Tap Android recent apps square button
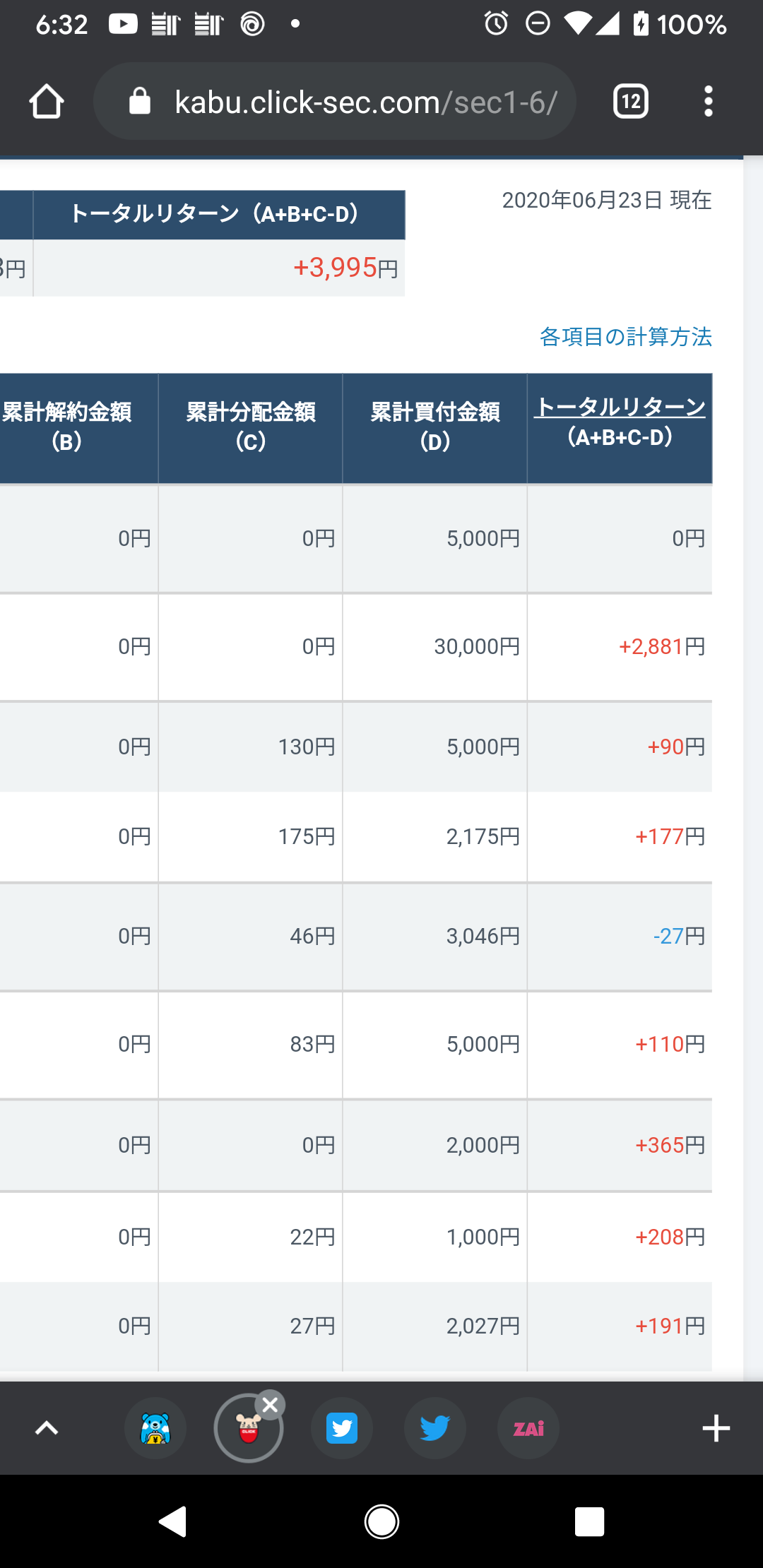Image resolution: width=763 pixels, height=1568 pixels. (x=590, y=1521)
